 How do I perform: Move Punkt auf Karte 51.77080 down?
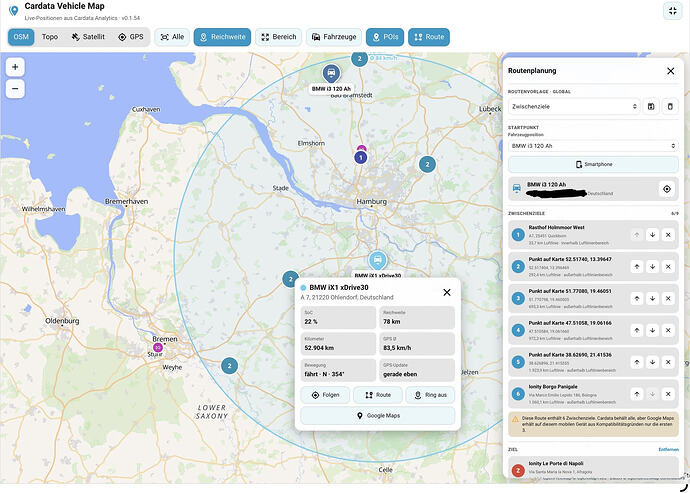(652, 298)
